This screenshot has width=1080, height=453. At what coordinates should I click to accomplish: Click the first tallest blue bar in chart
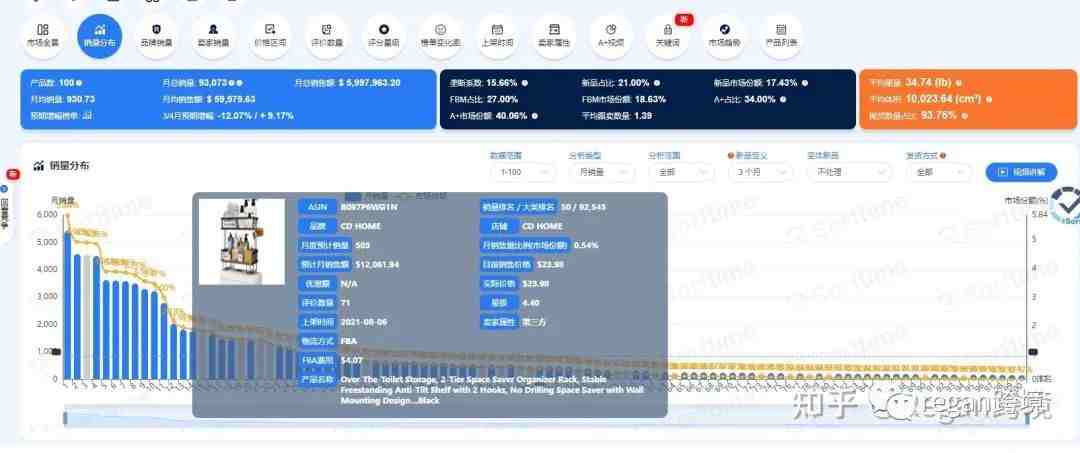pos(68,305)
